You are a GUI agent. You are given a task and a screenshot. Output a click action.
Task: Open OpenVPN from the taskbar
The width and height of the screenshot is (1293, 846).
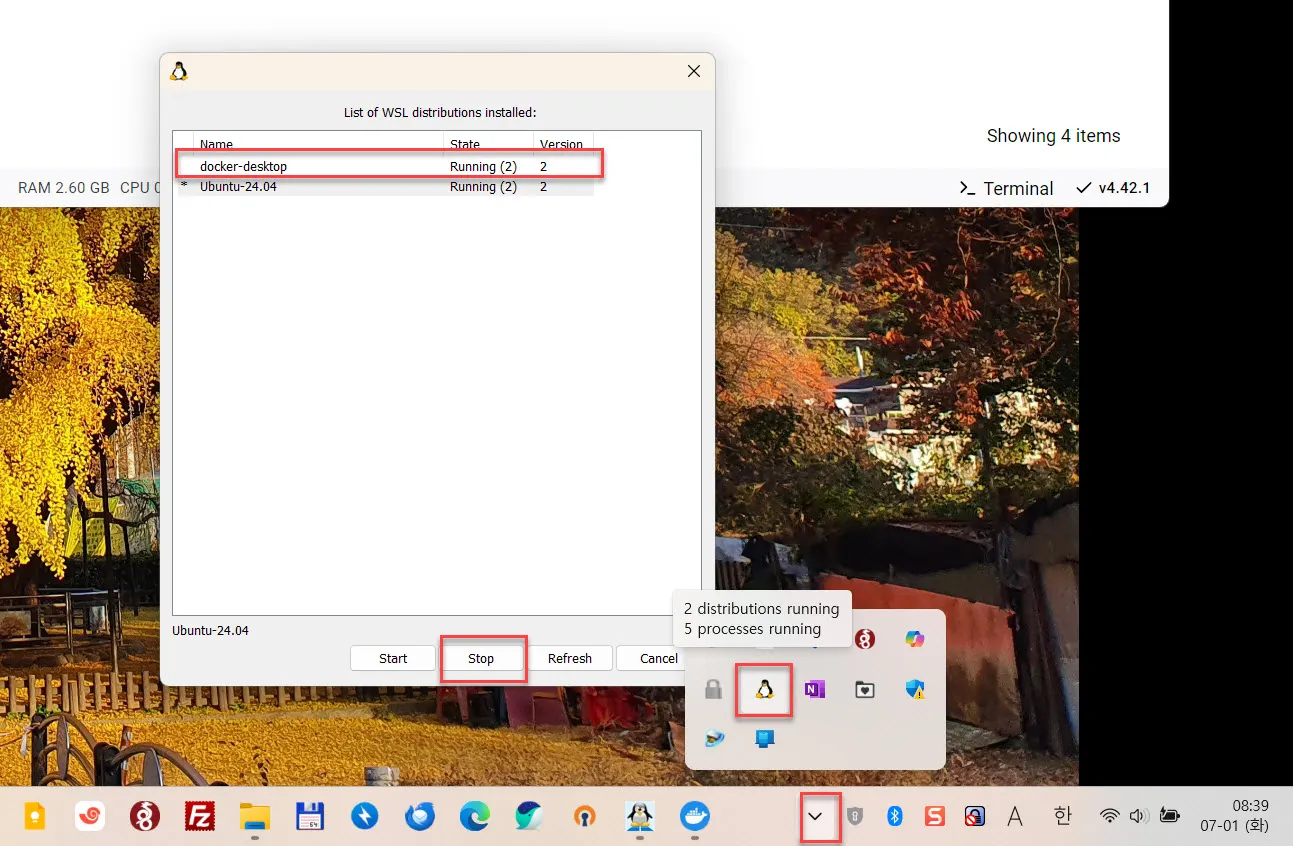(584, 815)
